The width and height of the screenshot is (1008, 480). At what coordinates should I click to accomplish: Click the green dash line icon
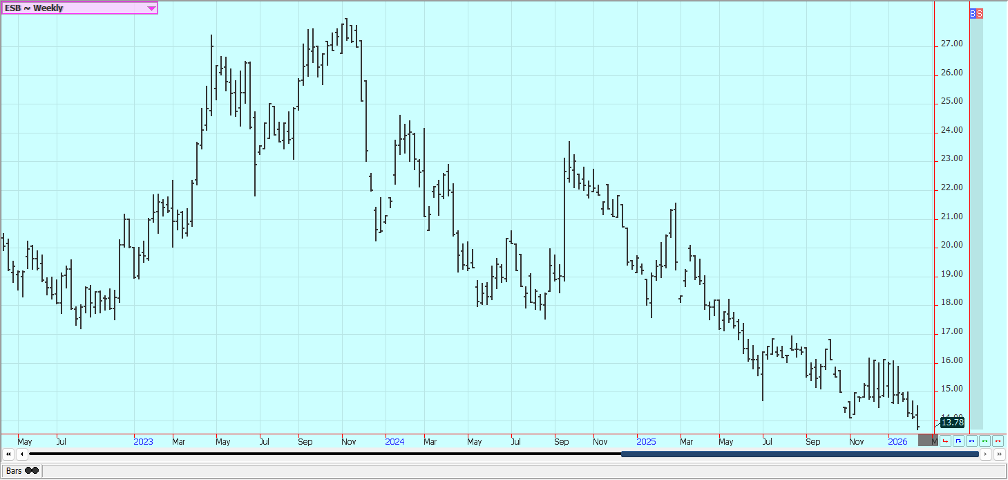tap(985, 440)
